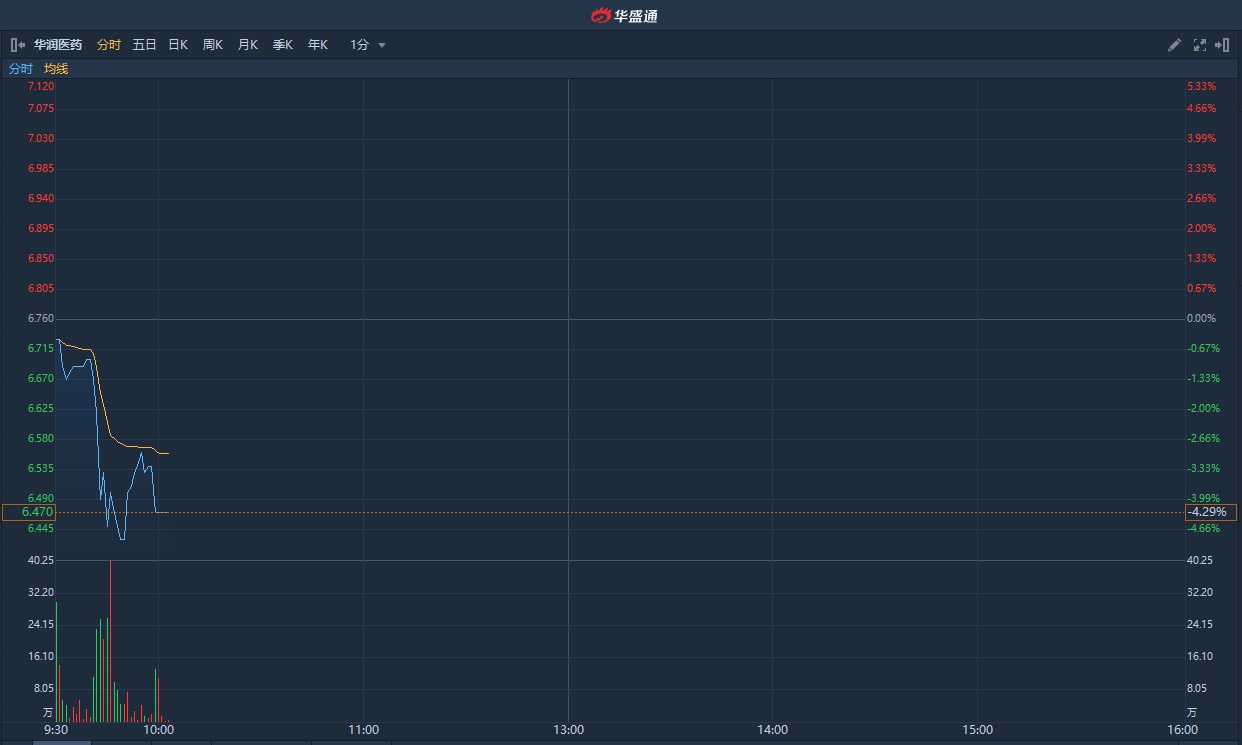Click the -4.29% change label
Viewport: 1242px width, 745px height.
1211,512
